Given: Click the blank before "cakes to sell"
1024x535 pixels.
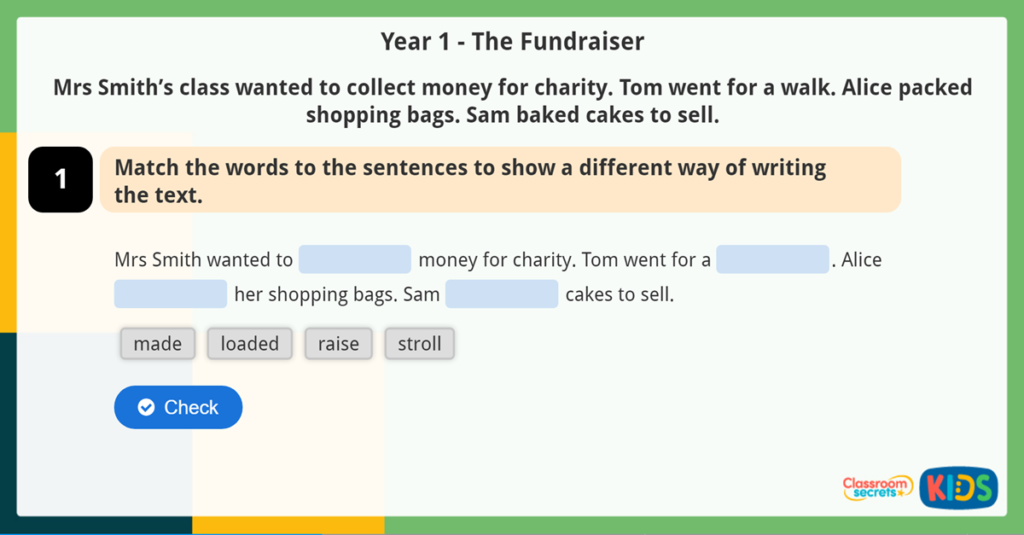Looking at the screenshot, I should pos(501,295).
